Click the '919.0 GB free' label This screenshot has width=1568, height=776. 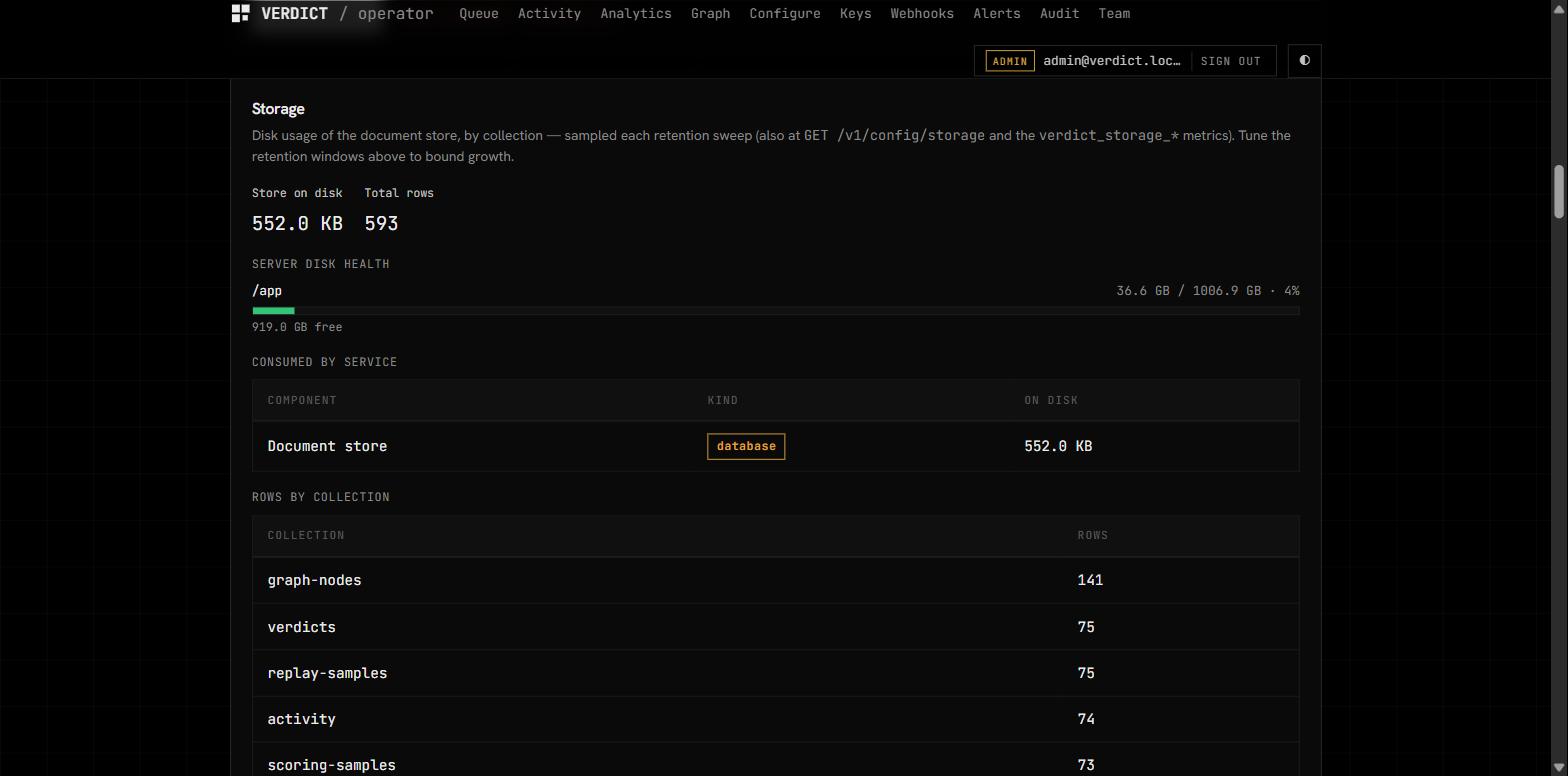297,327
